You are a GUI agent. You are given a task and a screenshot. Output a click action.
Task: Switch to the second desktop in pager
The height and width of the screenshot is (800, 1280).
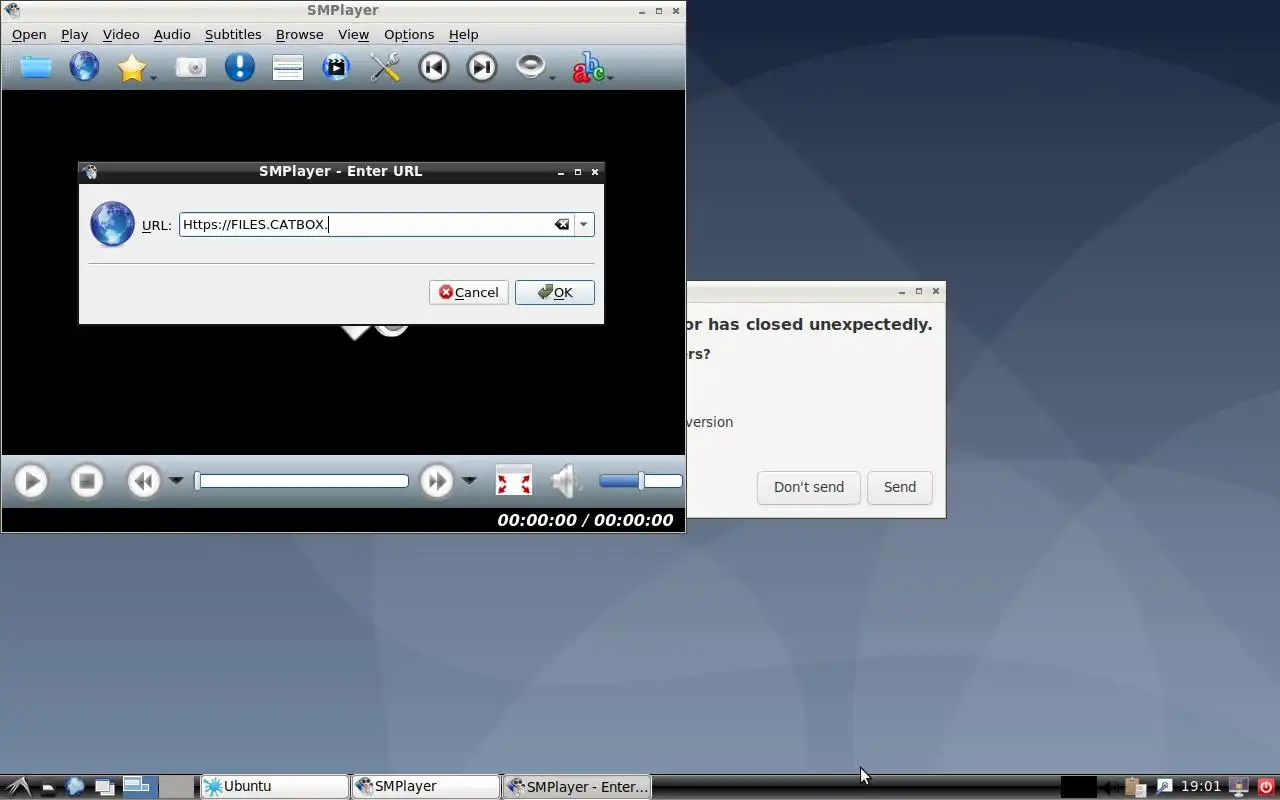177,787
